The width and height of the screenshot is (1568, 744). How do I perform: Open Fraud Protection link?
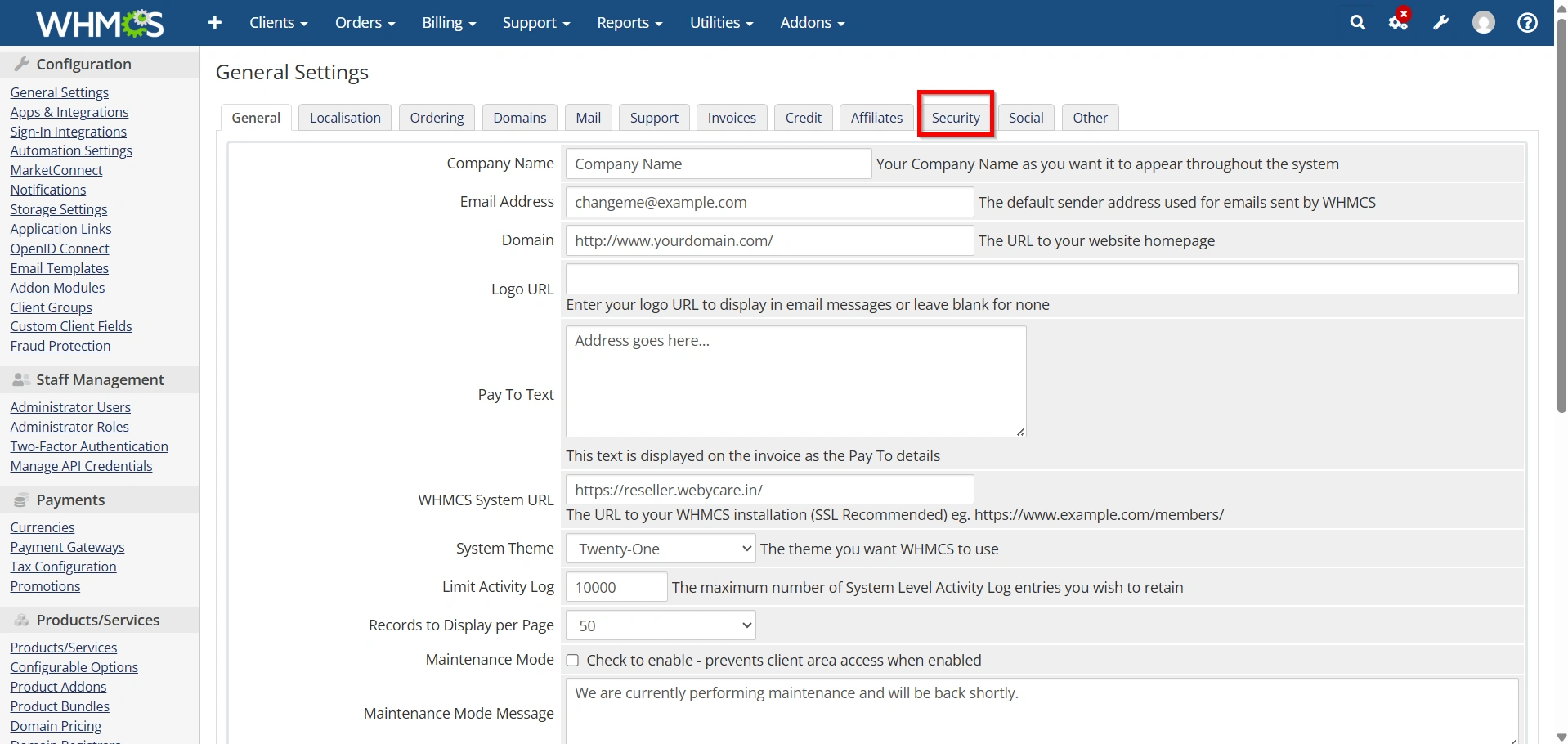click(x=60, y=346)
